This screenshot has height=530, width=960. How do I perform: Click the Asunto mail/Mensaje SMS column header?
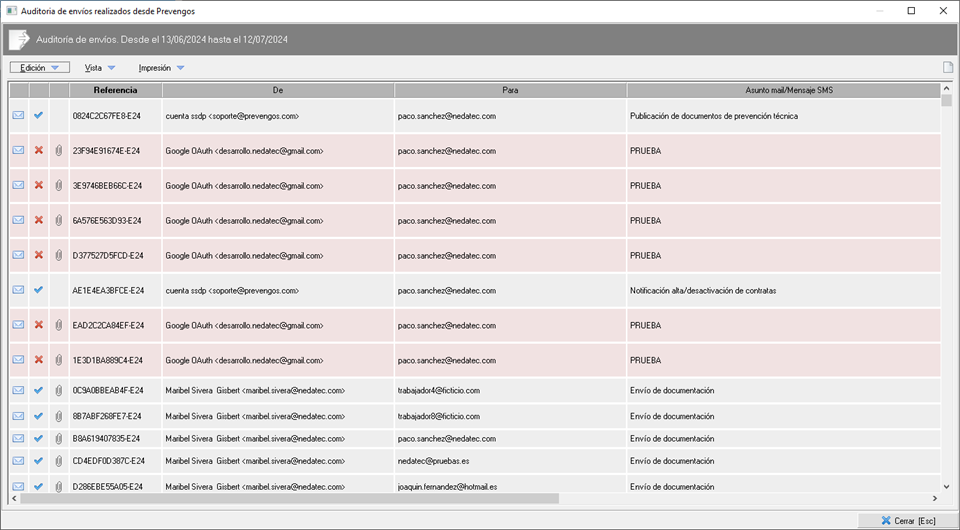coord(788,91)
